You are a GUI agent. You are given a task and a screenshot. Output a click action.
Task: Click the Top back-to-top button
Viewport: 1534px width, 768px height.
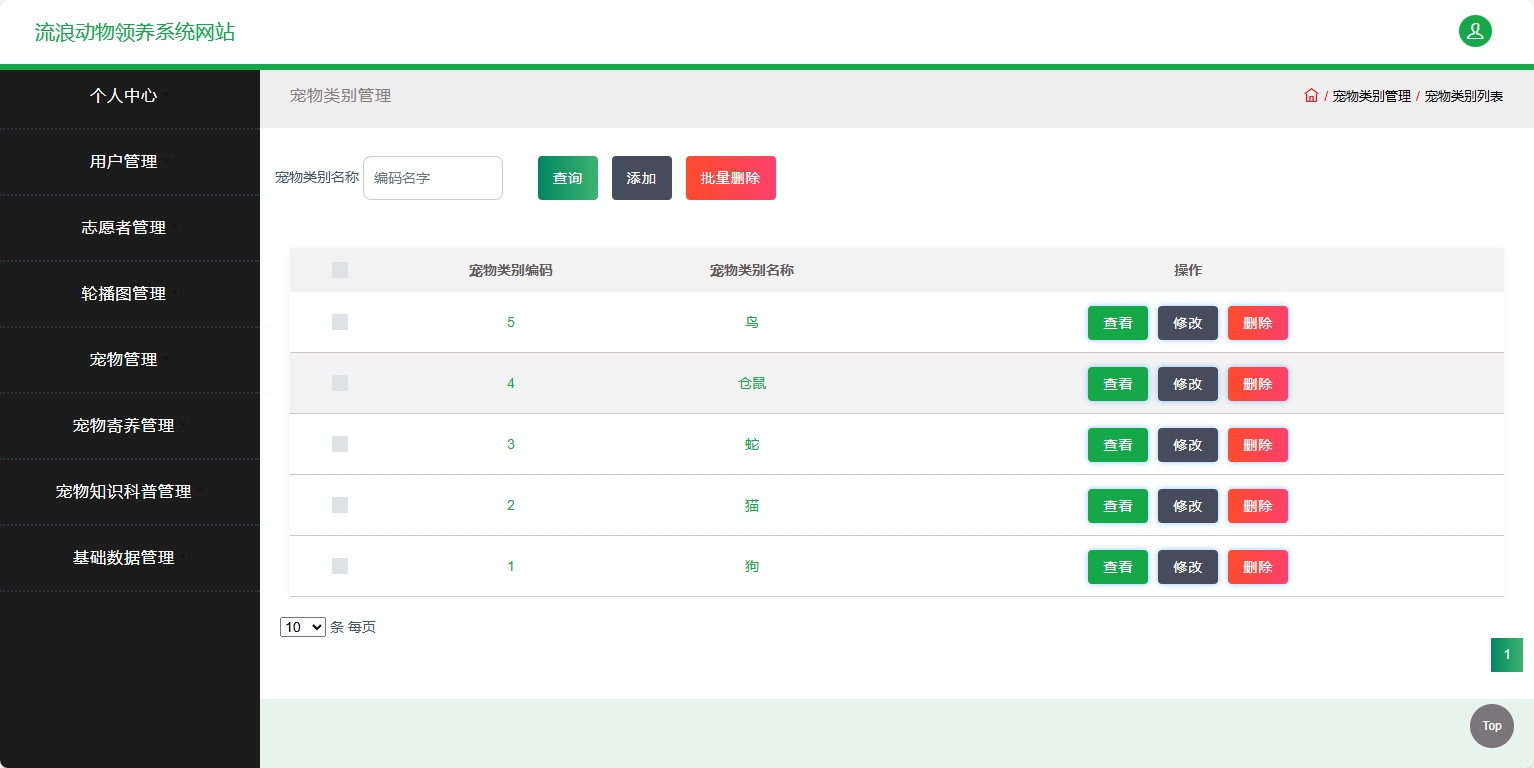(x=1492, y=726)
